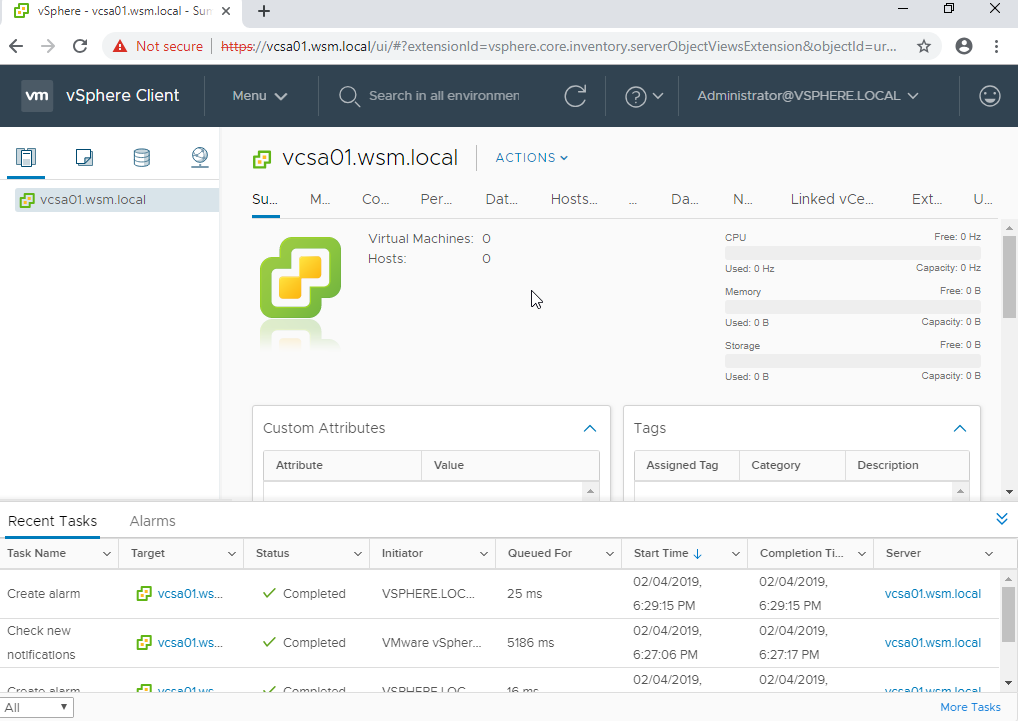Image resolution: width=1018 pixels, height=721 pixels.
Task: Click the Storage usage bar
Action: pyautogui.click(x=852, y=361)
